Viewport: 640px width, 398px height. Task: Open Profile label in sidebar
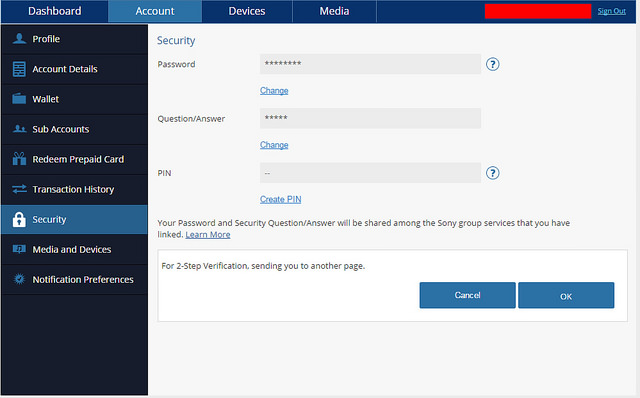46,39
